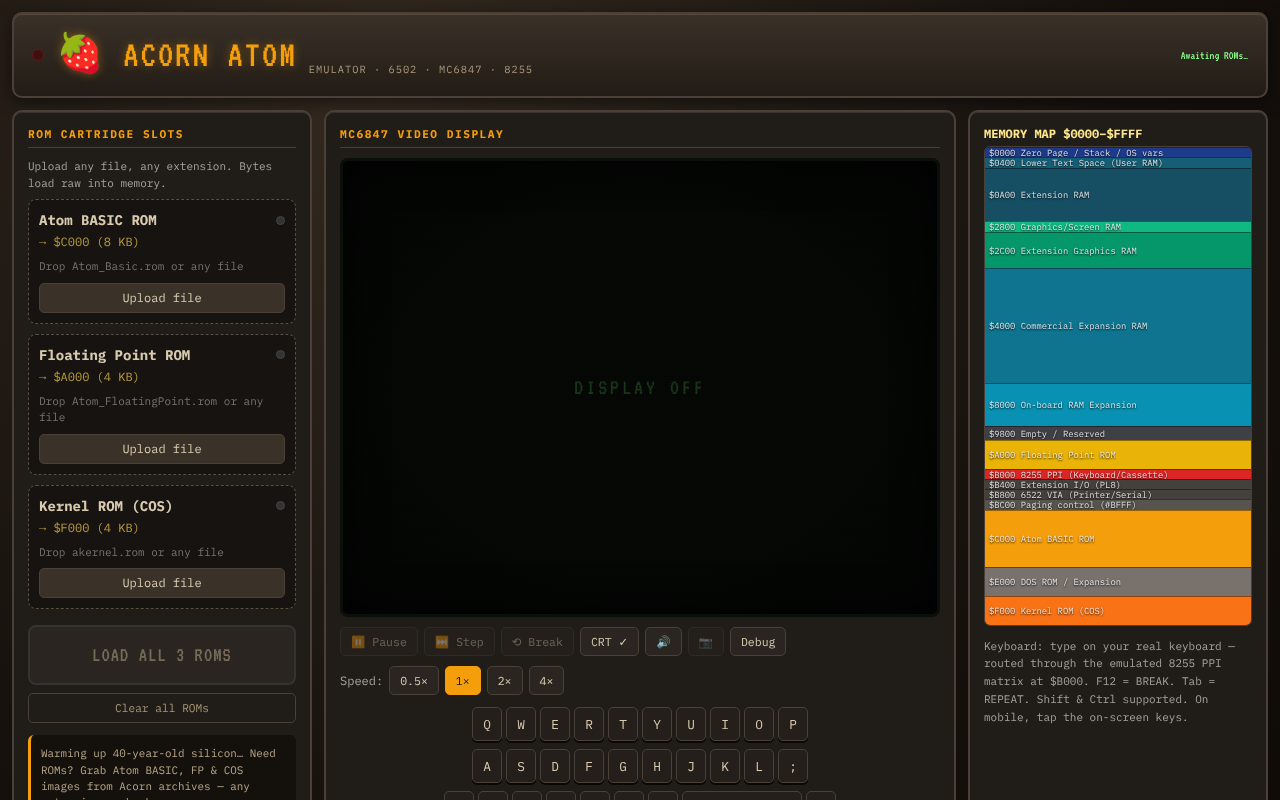Tap the on-screen R key

(x=589, y=724)
